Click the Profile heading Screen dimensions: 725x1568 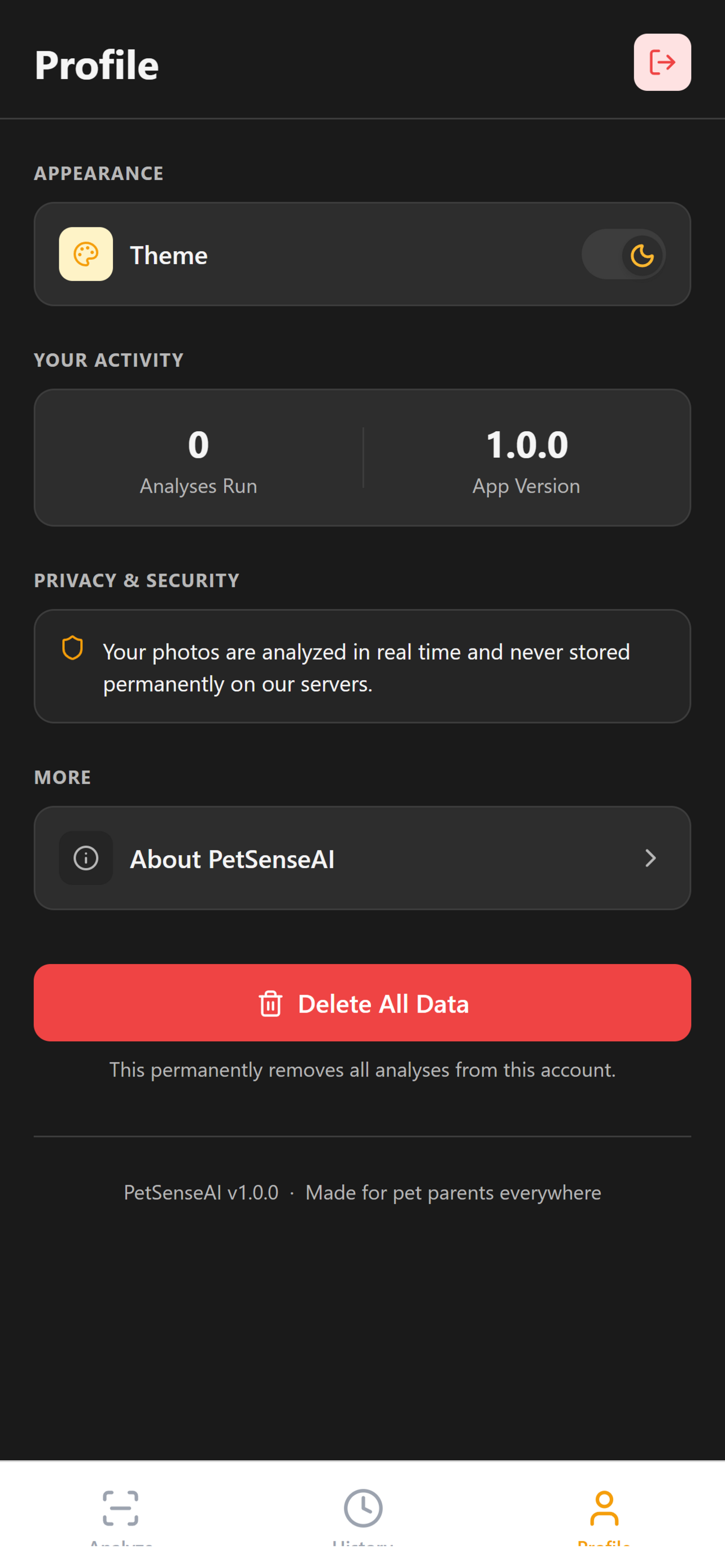97,64
